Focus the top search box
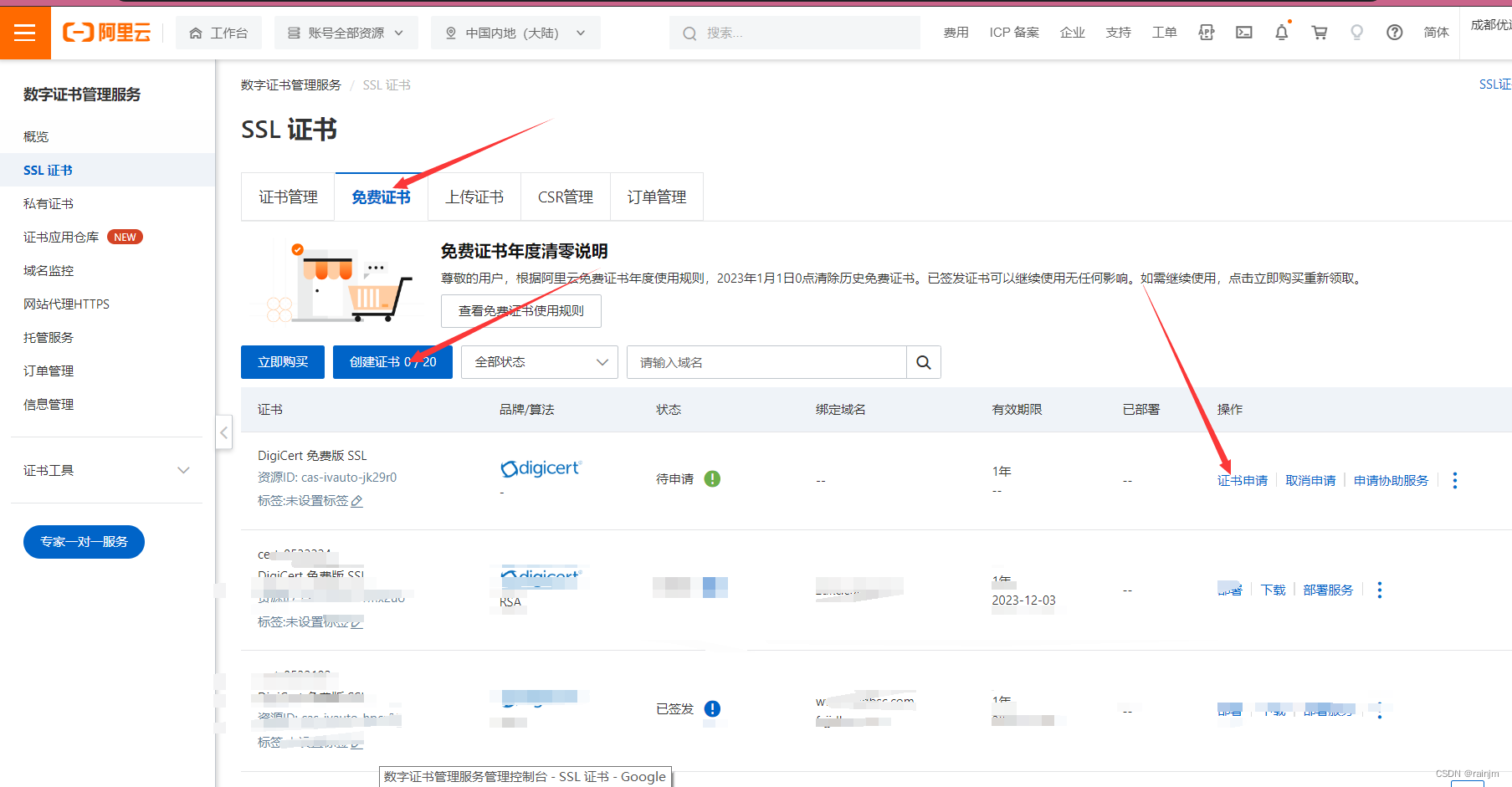The height and width of the screenshot is (787, 1512). 795,33
